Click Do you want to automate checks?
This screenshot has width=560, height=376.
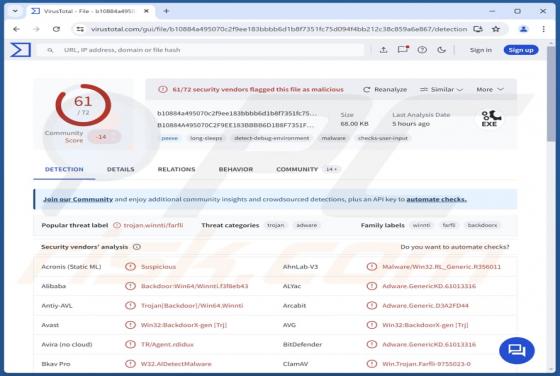pyautogui.click(x=455, y=247)
